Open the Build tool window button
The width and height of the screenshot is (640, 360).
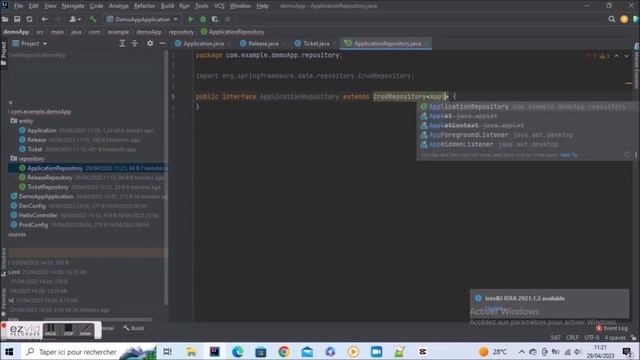click(134, 328)
